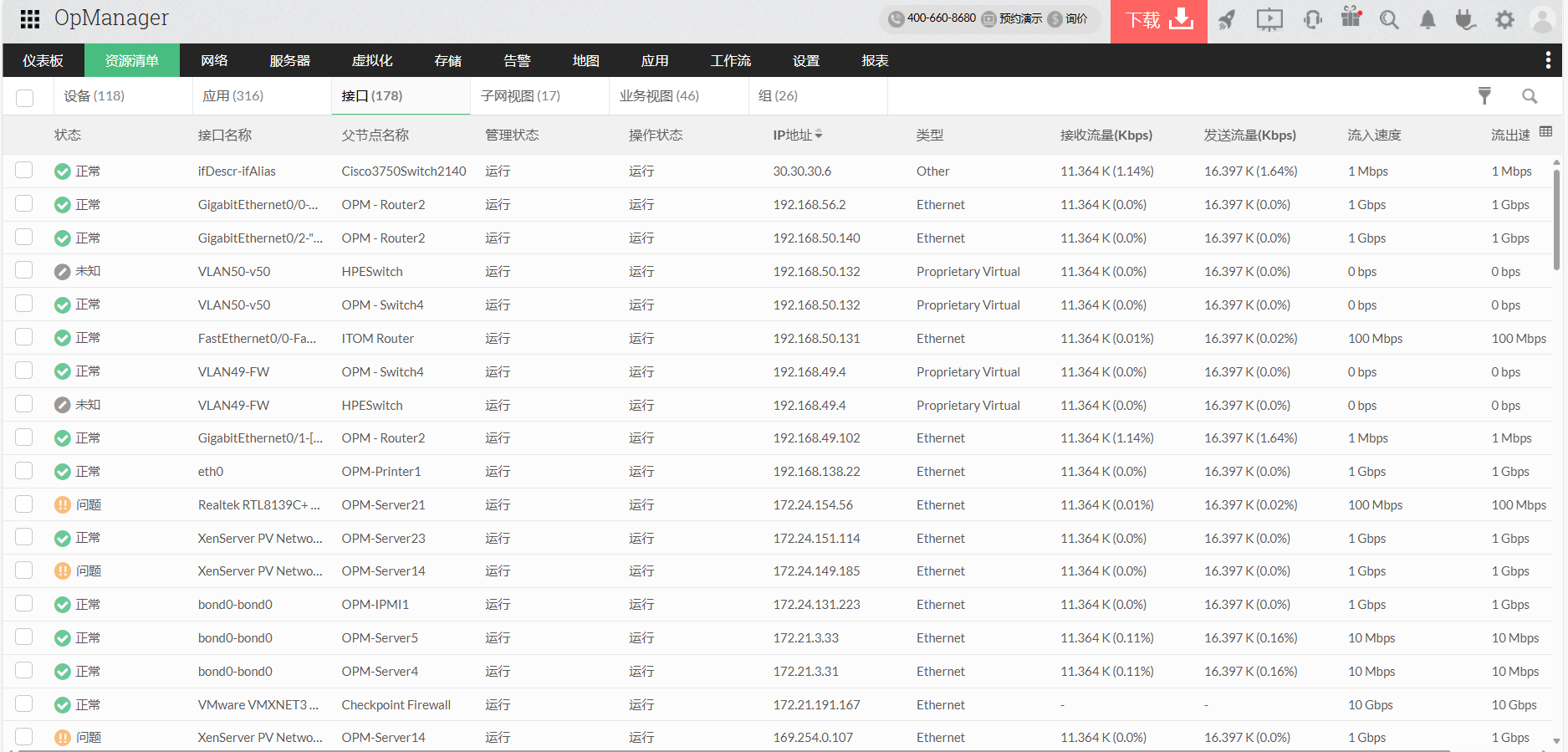Check the eth0 row checkbox

coord(24,470)
